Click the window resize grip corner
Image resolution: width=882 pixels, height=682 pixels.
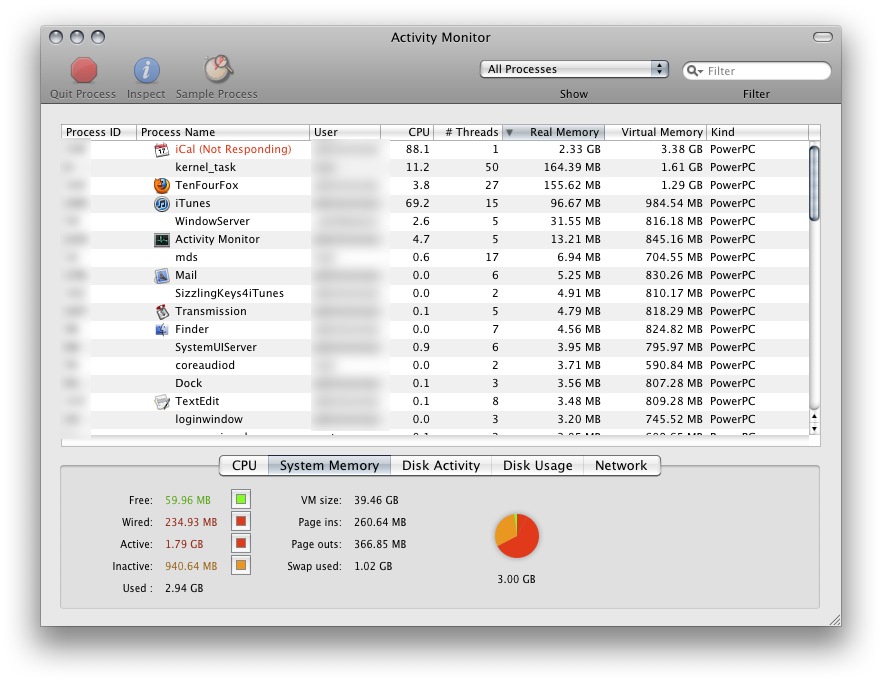point(835,620)
